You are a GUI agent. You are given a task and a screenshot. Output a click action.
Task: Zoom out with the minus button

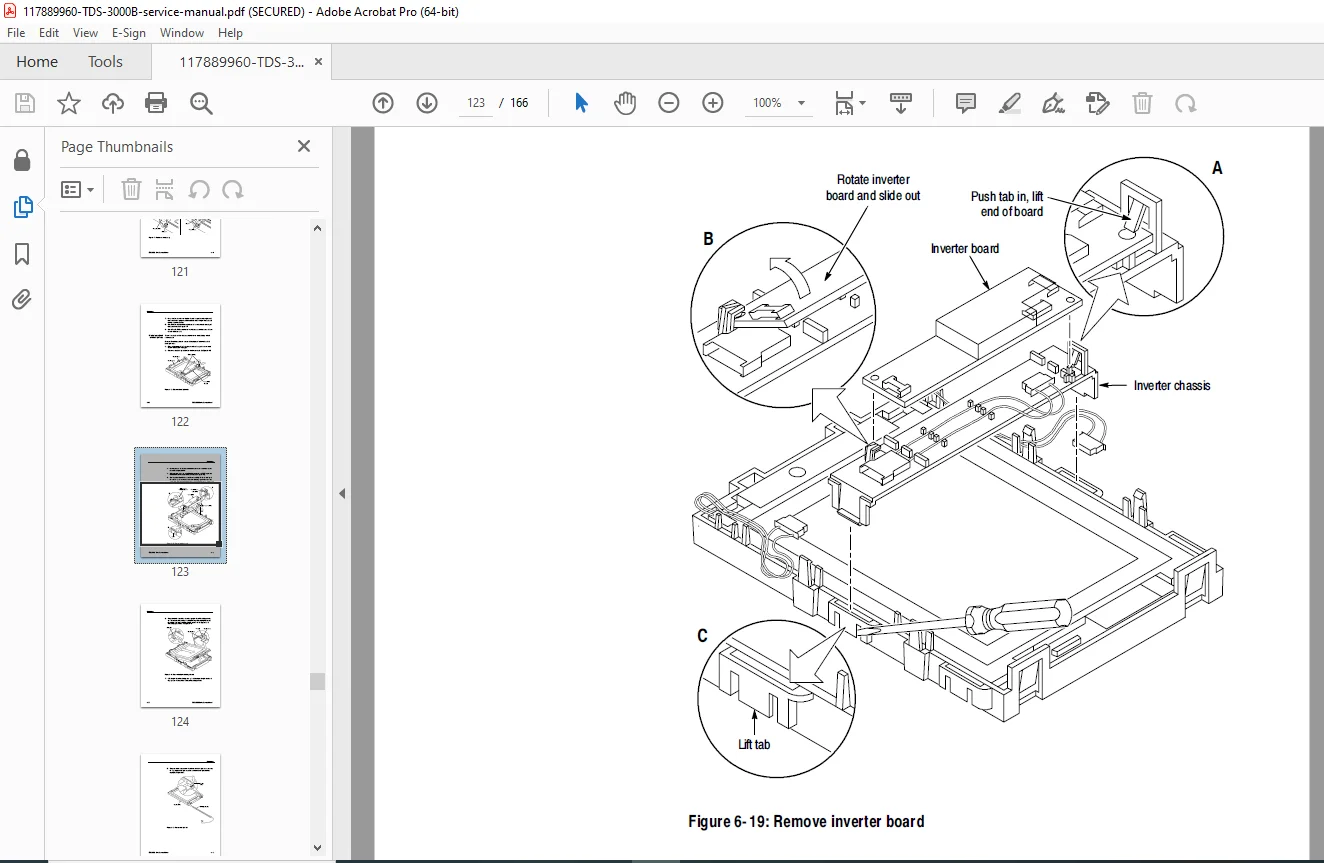(669, 103)
